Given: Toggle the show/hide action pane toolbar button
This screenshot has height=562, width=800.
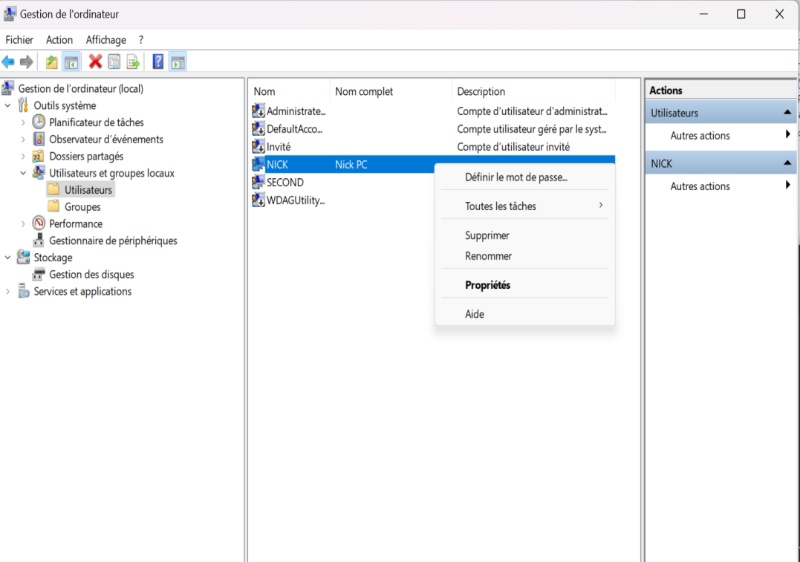Looking at the screenshot, I should point(177,62).
